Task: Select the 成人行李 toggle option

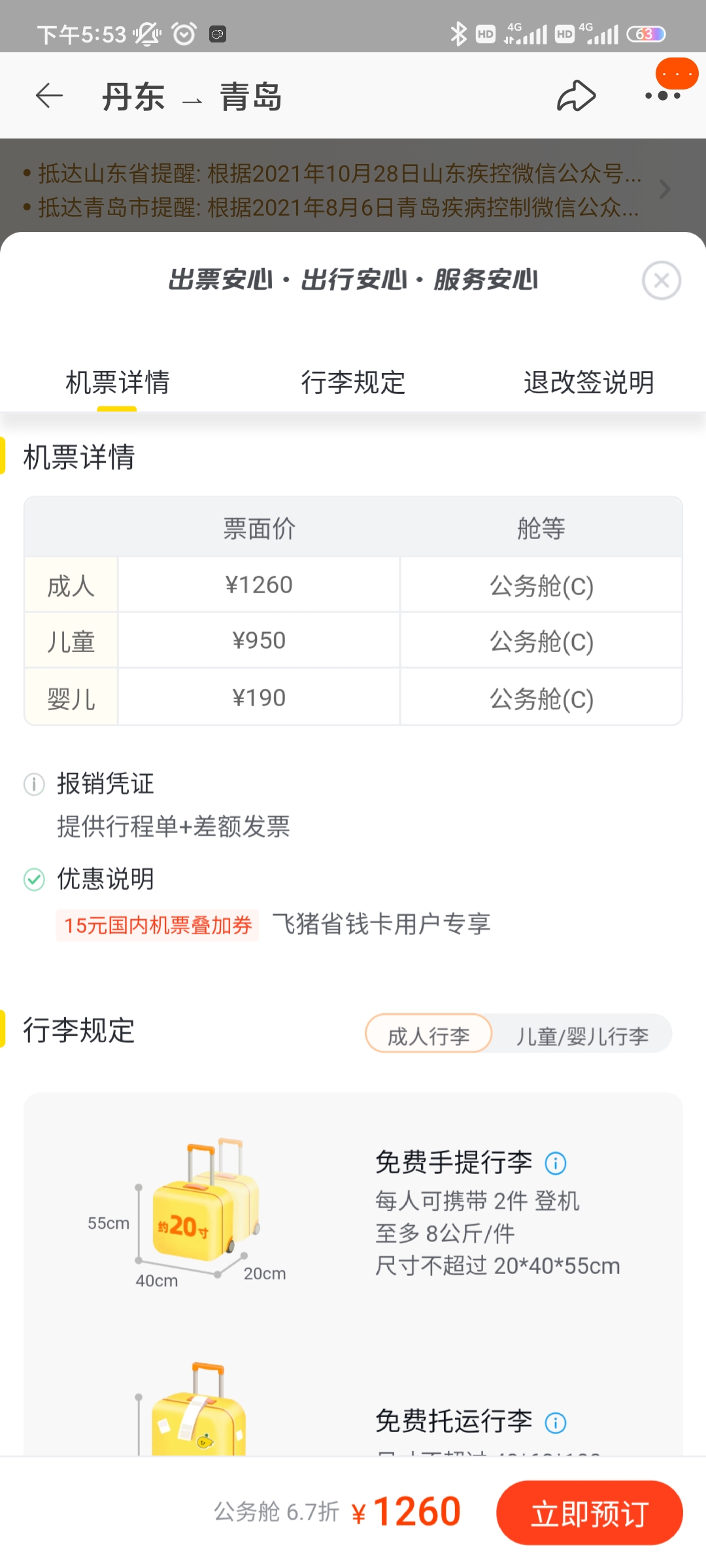Action: (x=428, y=1034)
